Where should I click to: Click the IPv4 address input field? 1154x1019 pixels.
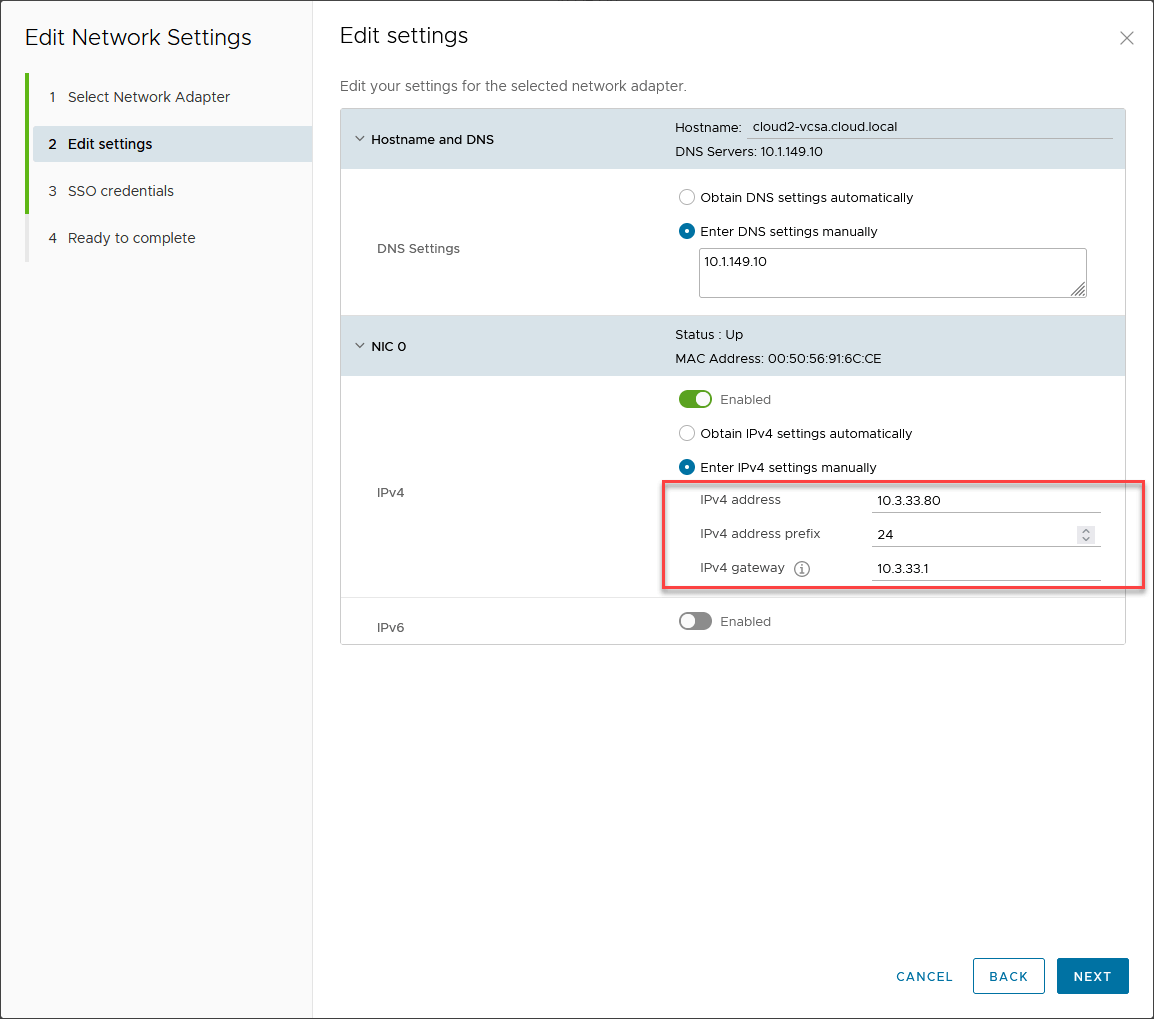click(x=985, y=501)
